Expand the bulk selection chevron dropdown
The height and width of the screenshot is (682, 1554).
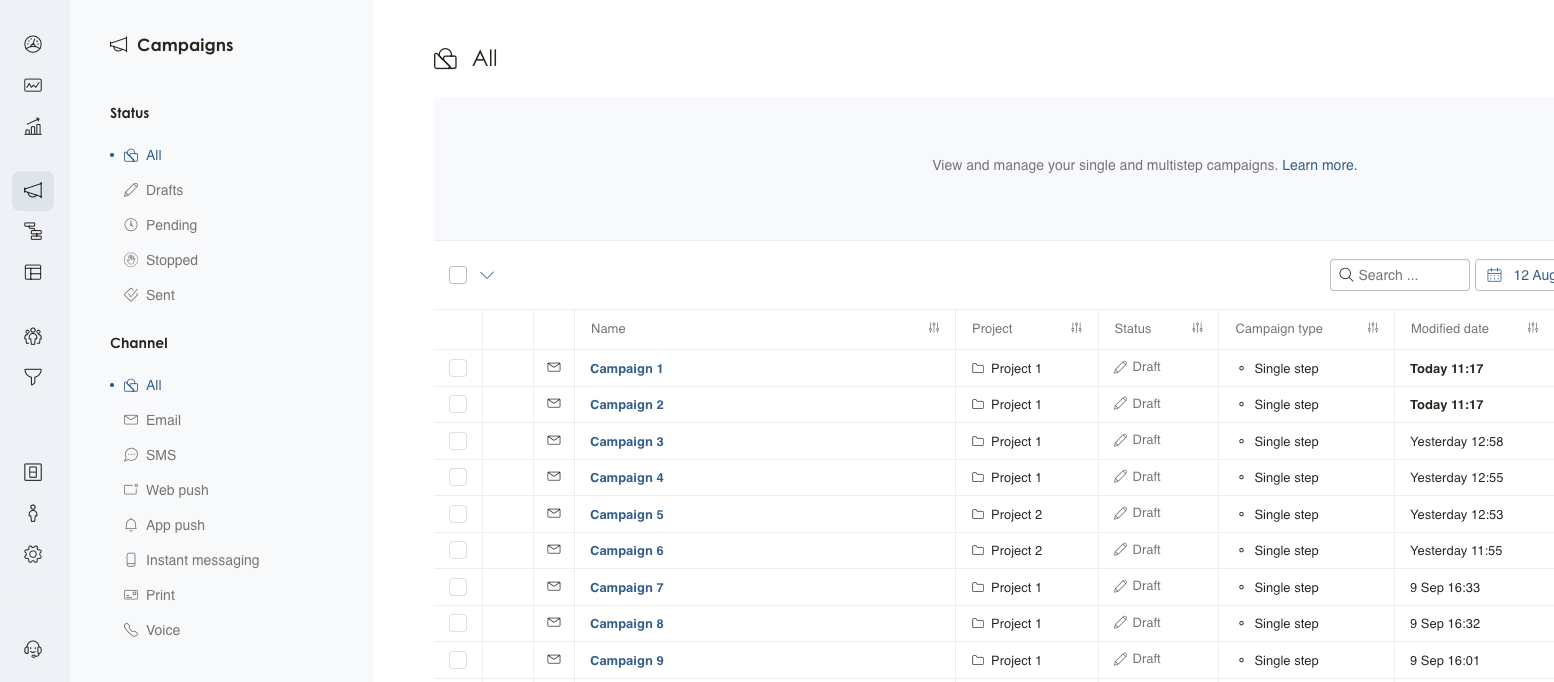pyautogui.click(x=487, y=275)
